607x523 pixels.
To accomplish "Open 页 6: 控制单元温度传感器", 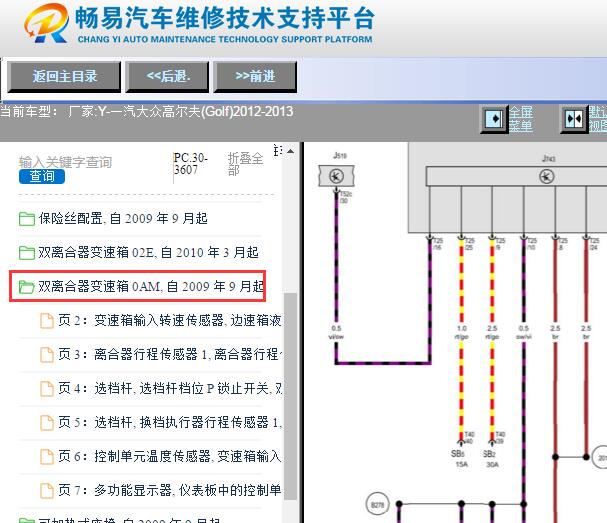I will [x=169, y=456].
